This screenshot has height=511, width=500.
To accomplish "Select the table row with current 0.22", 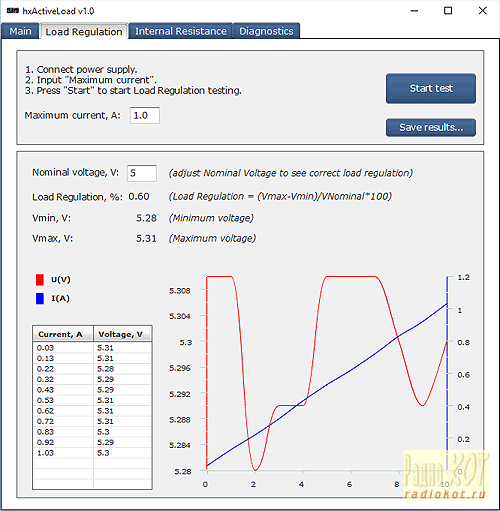I will pos(92,369).
